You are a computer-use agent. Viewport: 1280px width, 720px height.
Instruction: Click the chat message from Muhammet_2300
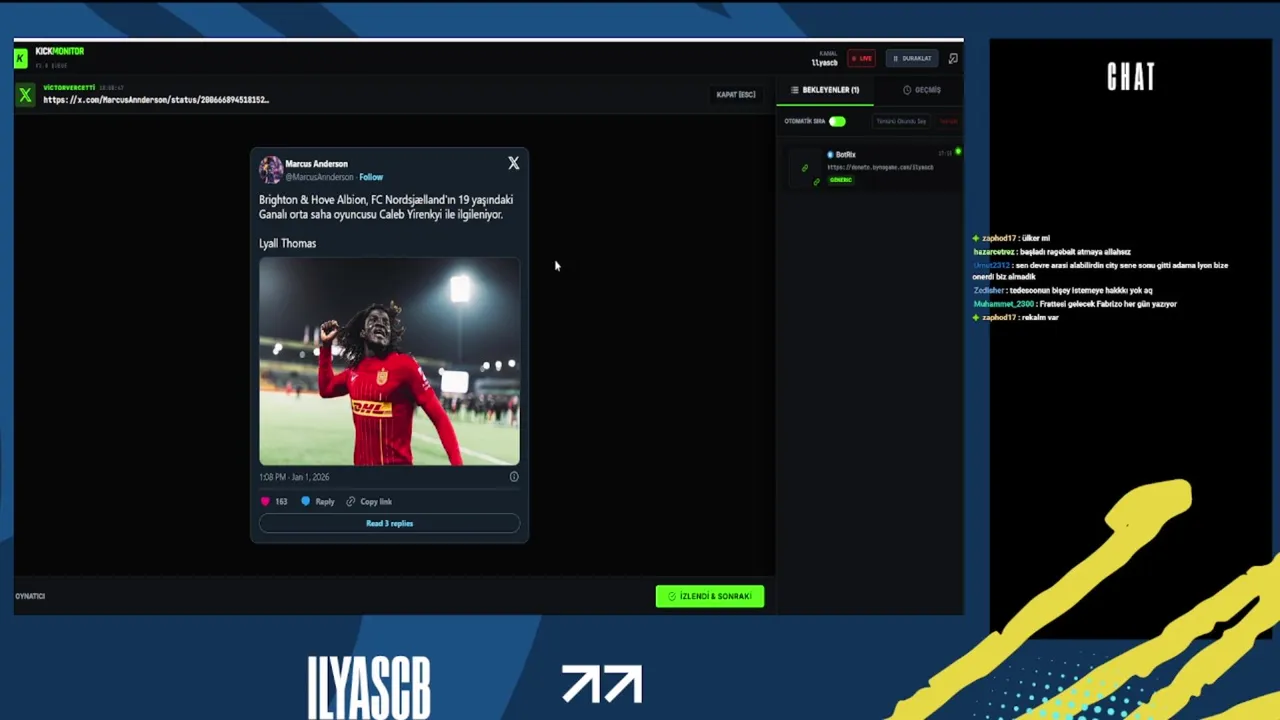[1075, 303]
